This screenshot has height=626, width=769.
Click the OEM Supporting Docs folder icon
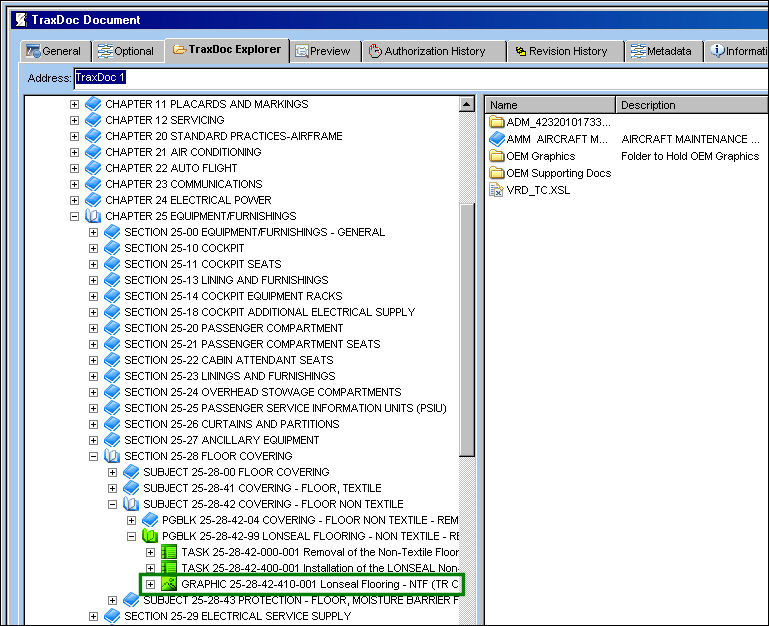[497, 173]
